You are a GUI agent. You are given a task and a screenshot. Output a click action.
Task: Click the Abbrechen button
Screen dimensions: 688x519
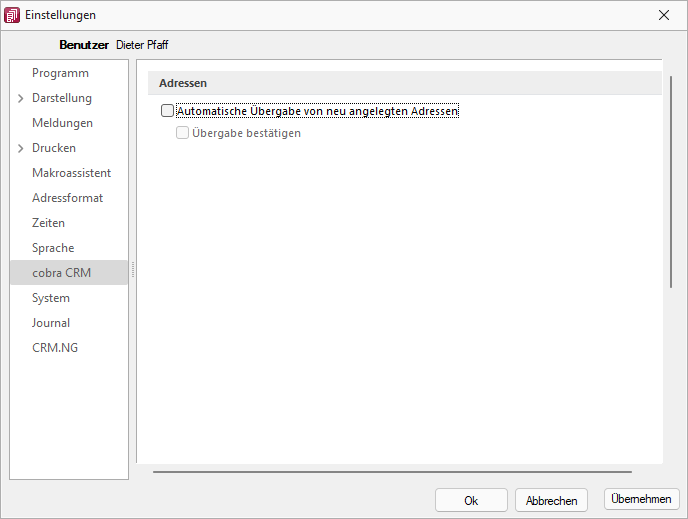point(551,500)
